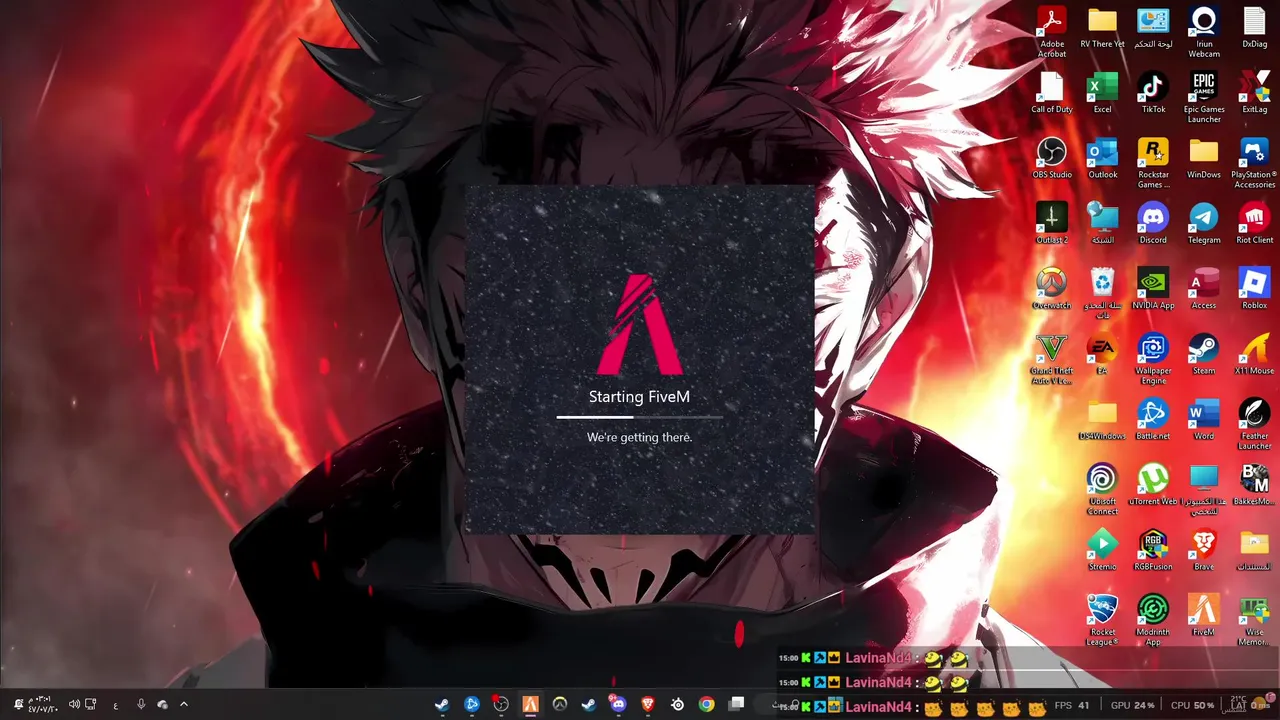Image resolution: width=1280 pixels, height=720 pixels.
Task: Open the DS4Windows folder icon
Action: click(1102, 419)
